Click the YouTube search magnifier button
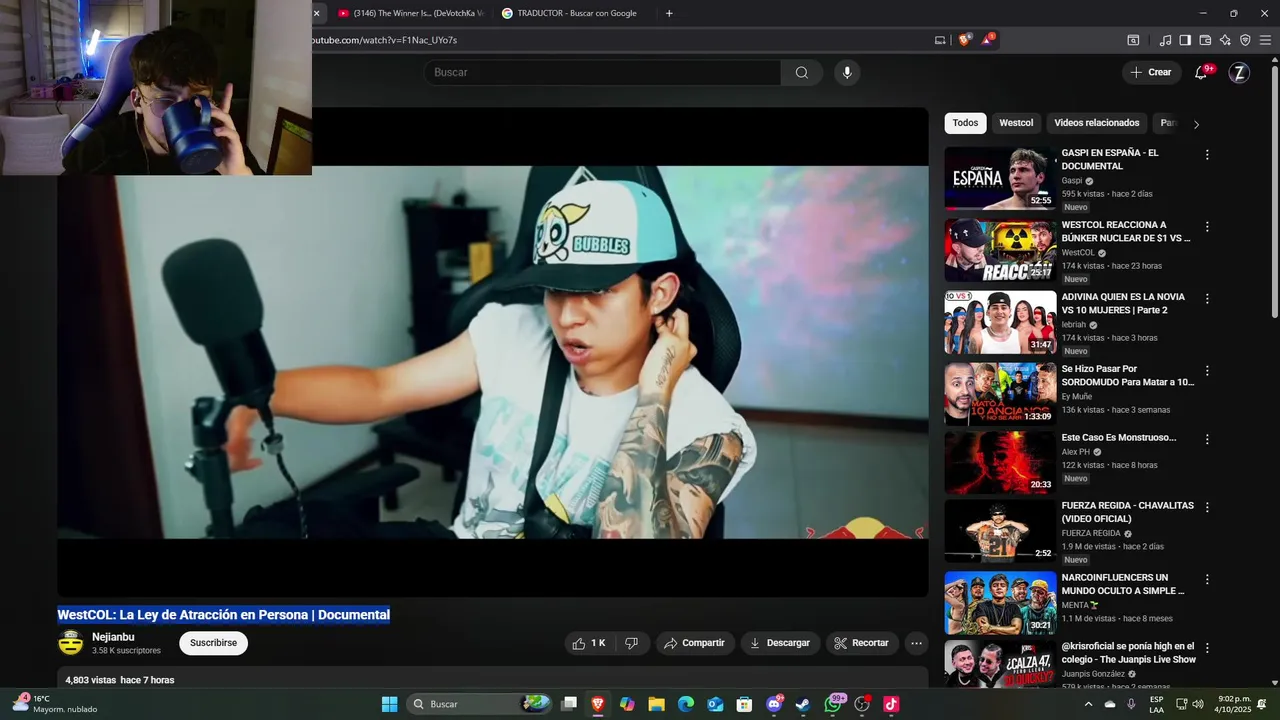The width and height of the screenshot is (1280, 720). pos(802,72)
